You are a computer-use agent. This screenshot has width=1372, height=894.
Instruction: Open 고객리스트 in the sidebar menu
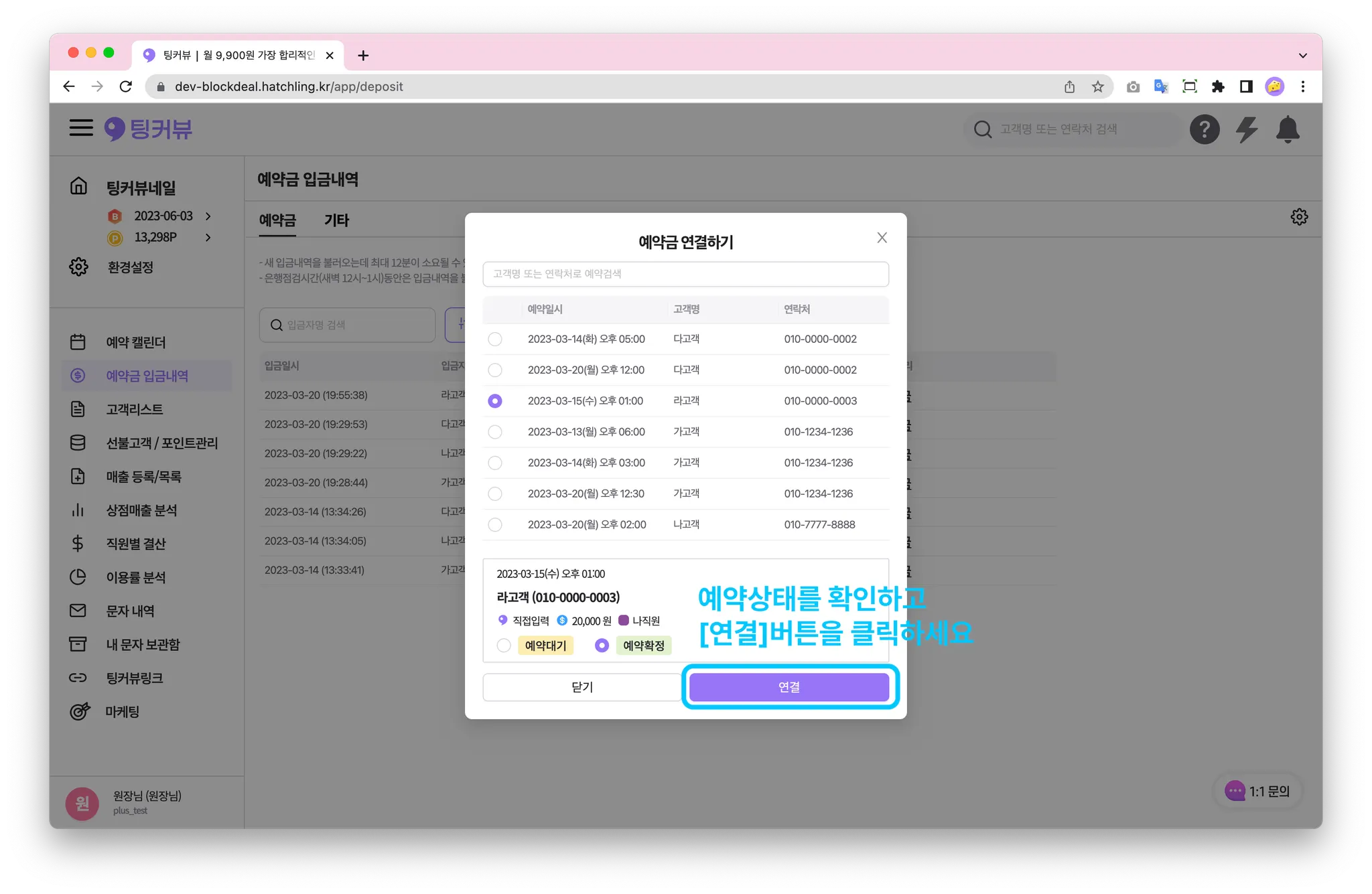(135, 409)
